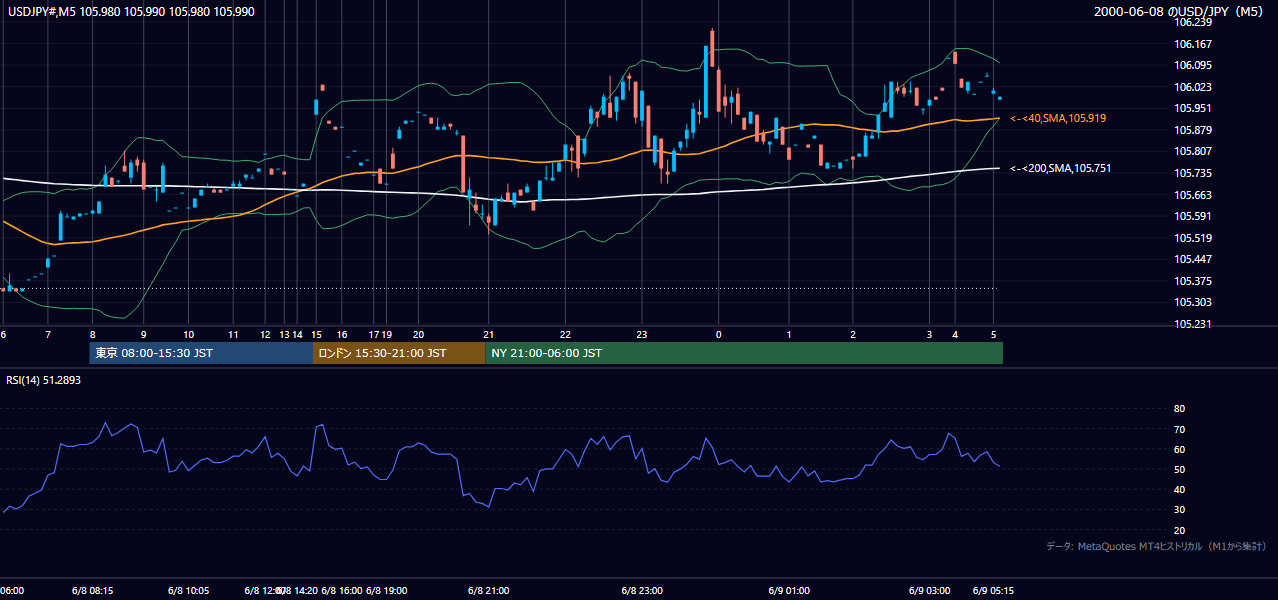This screenshot has height=600, width=1278.
Task: Click price axis value 105.303
Action: click(x=1193, y=302)
